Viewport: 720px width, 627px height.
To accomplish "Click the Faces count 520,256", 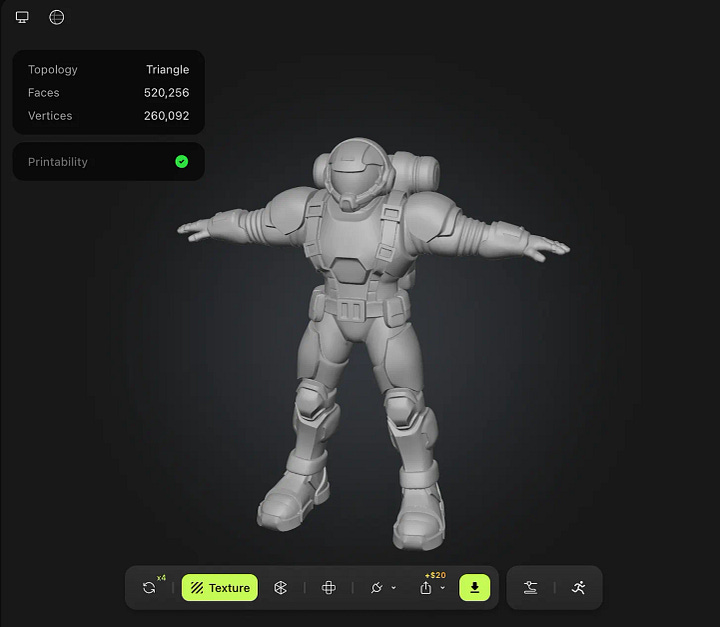I will (x=166, y=93).
